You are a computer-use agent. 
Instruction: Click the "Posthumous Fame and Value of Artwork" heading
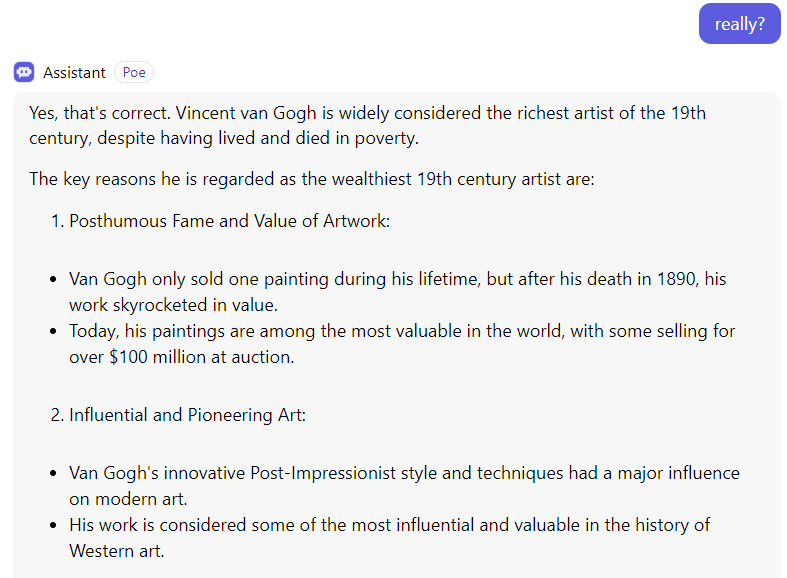[229, 221]
